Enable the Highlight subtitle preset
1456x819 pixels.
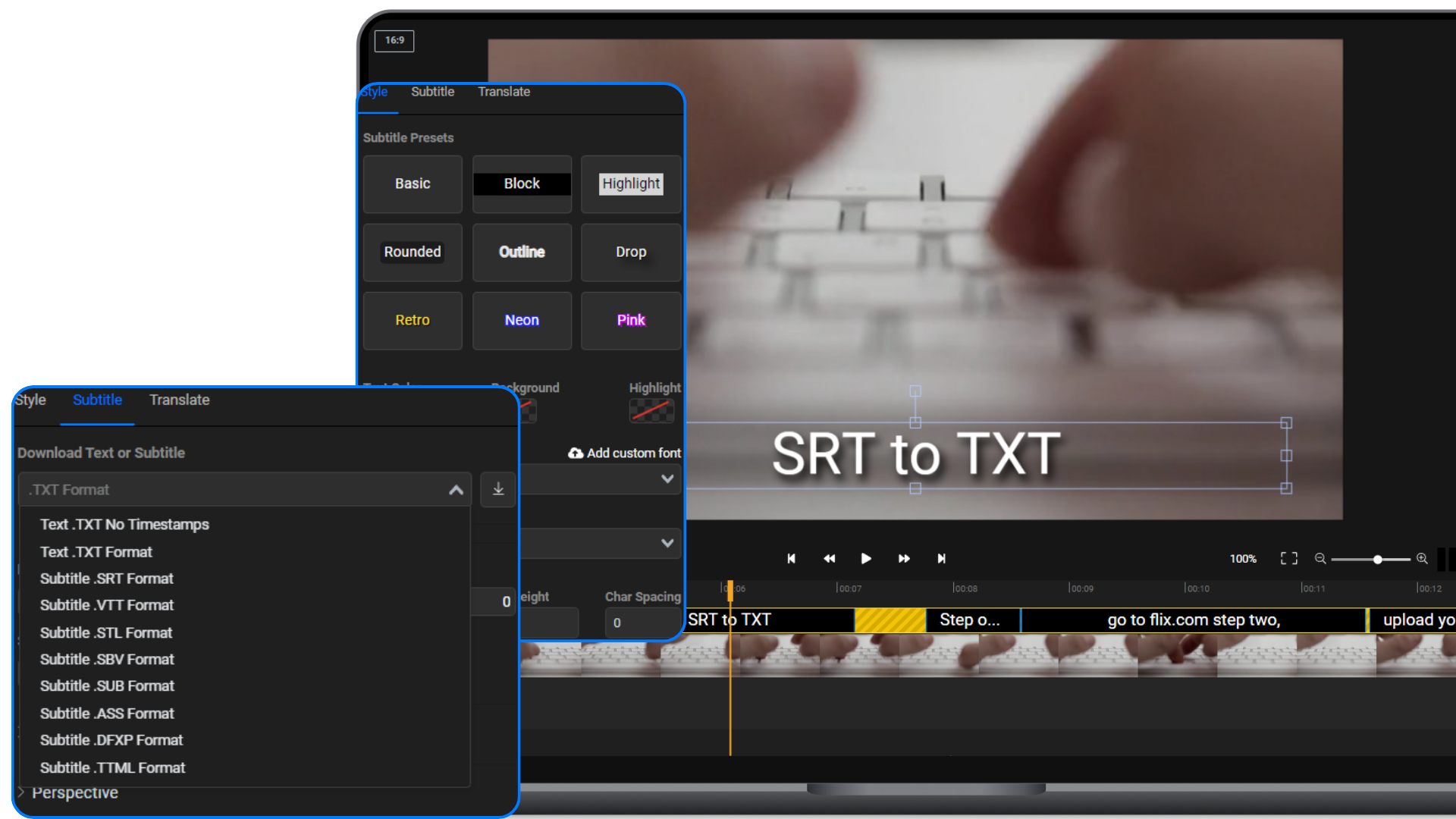[x=630, y=184]
